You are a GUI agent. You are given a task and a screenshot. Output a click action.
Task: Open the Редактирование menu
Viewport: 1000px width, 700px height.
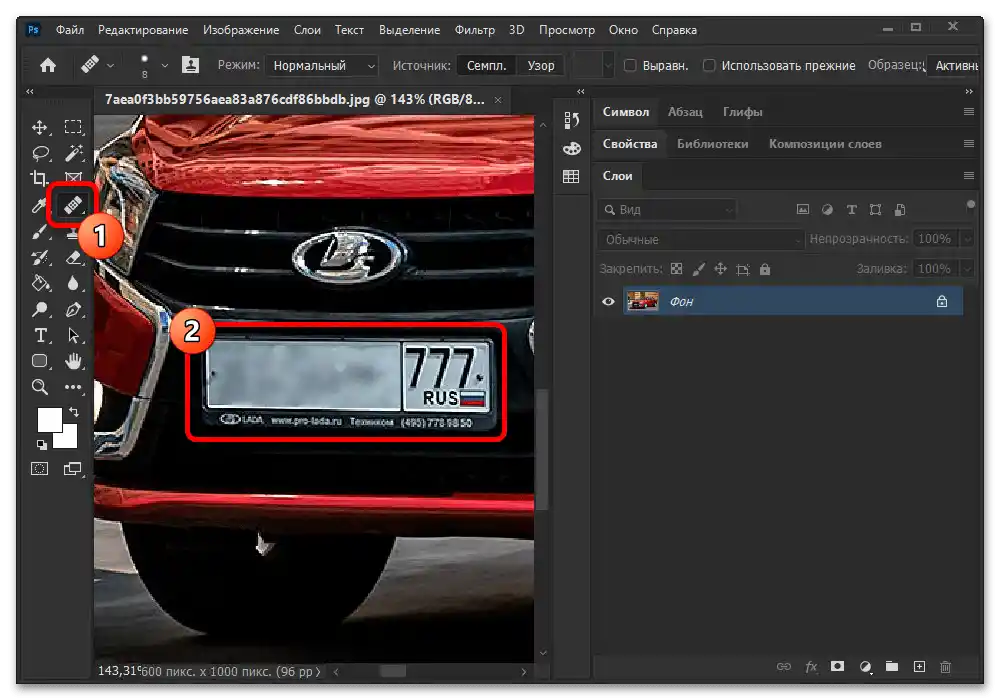(143, 30)
